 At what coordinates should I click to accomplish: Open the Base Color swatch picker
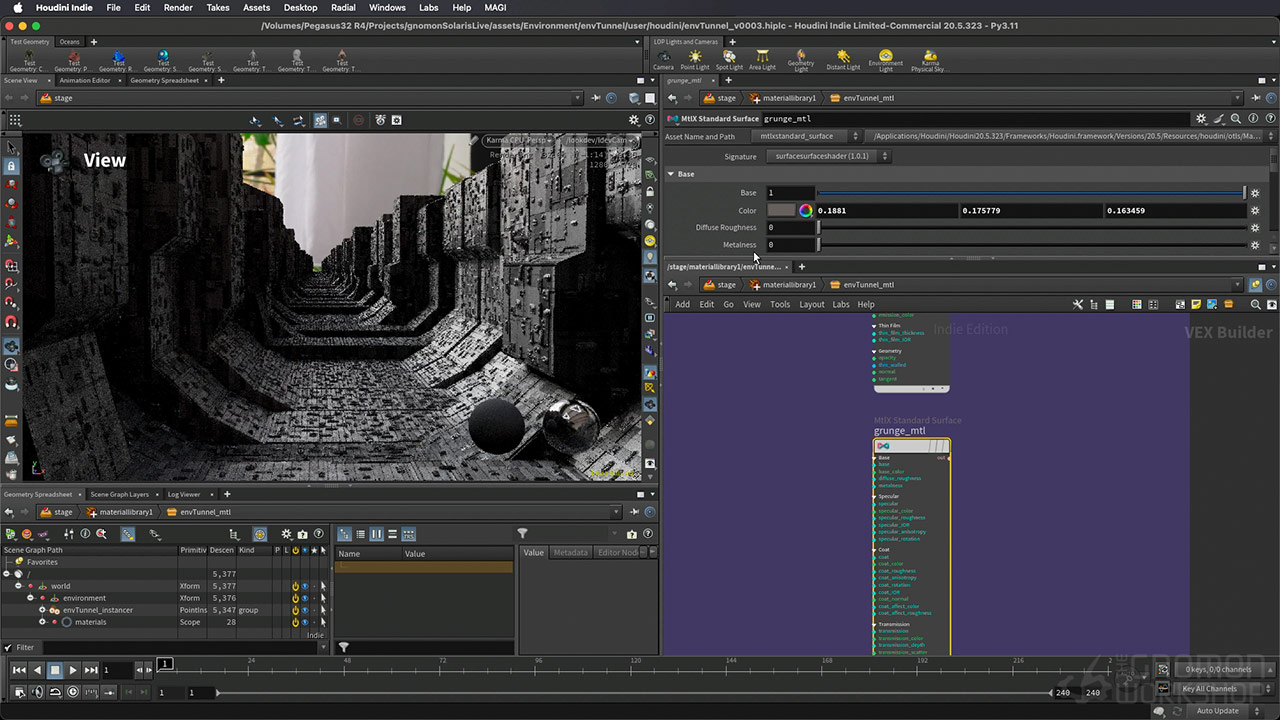(x=807, y=210)
